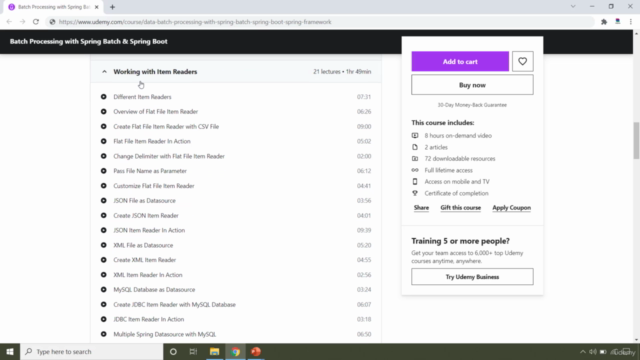640x360 pixels.
Task: Click play icon beside Overview of Flat File Item Reader
Action: click(x=104, y=111)
